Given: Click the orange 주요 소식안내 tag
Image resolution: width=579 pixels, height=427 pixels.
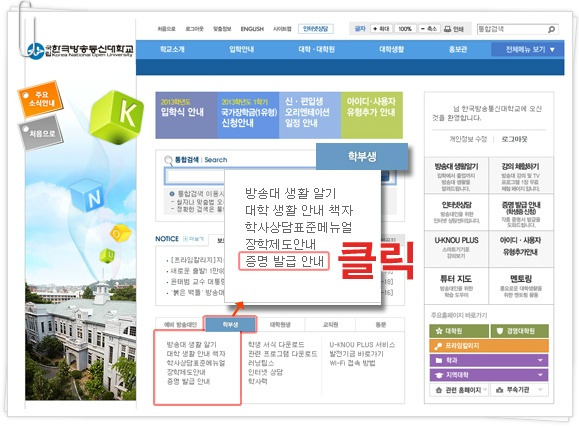Looking at the screenshot, I should click(x=40, y=98).
